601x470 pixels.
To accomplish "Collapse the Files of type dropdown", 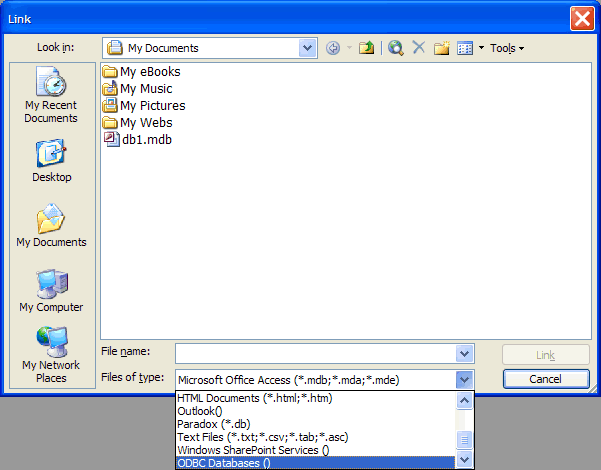I will (465, 380).
